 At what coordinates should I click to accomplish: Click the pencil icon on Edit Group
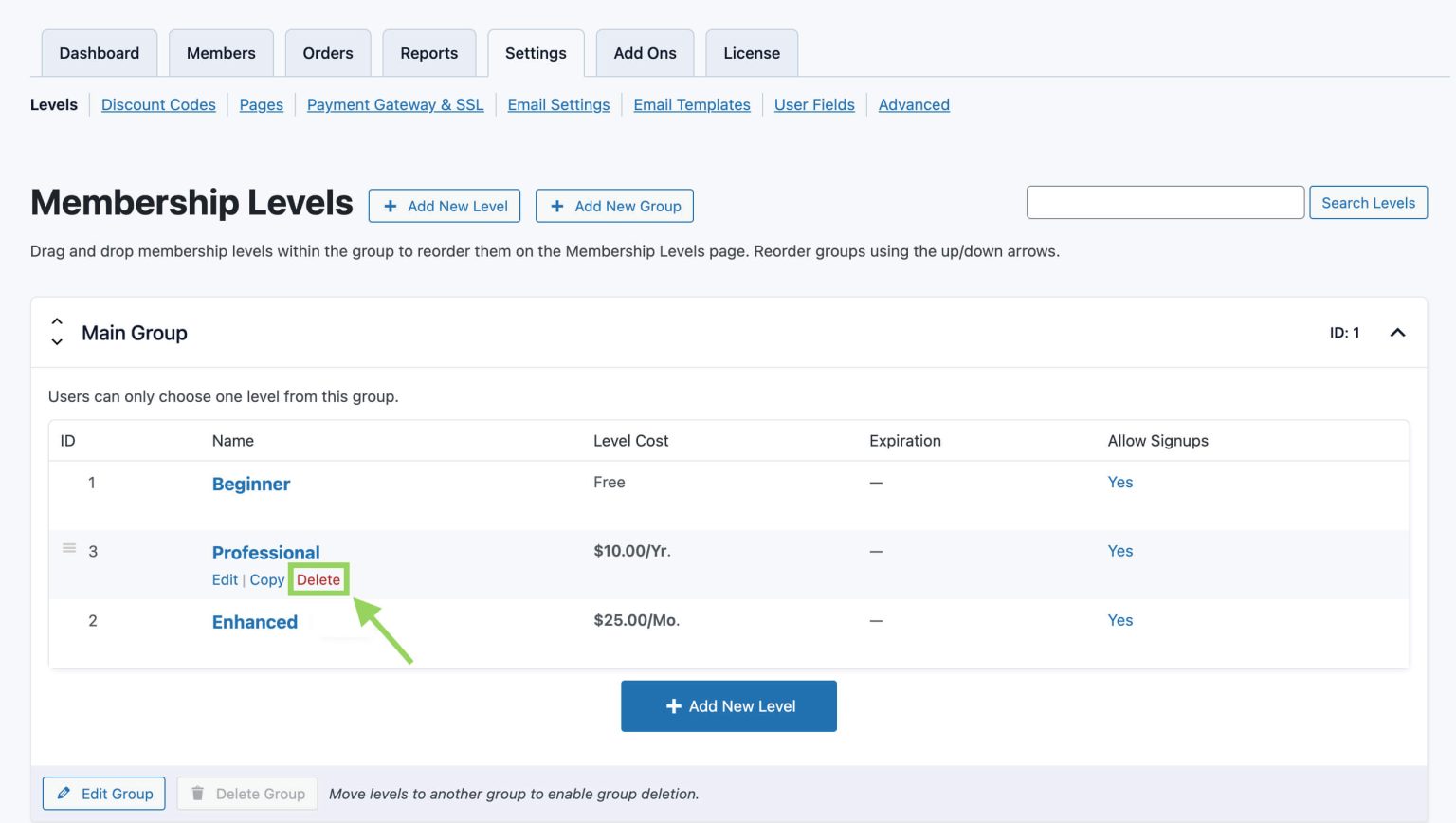[x=65, y=793]
